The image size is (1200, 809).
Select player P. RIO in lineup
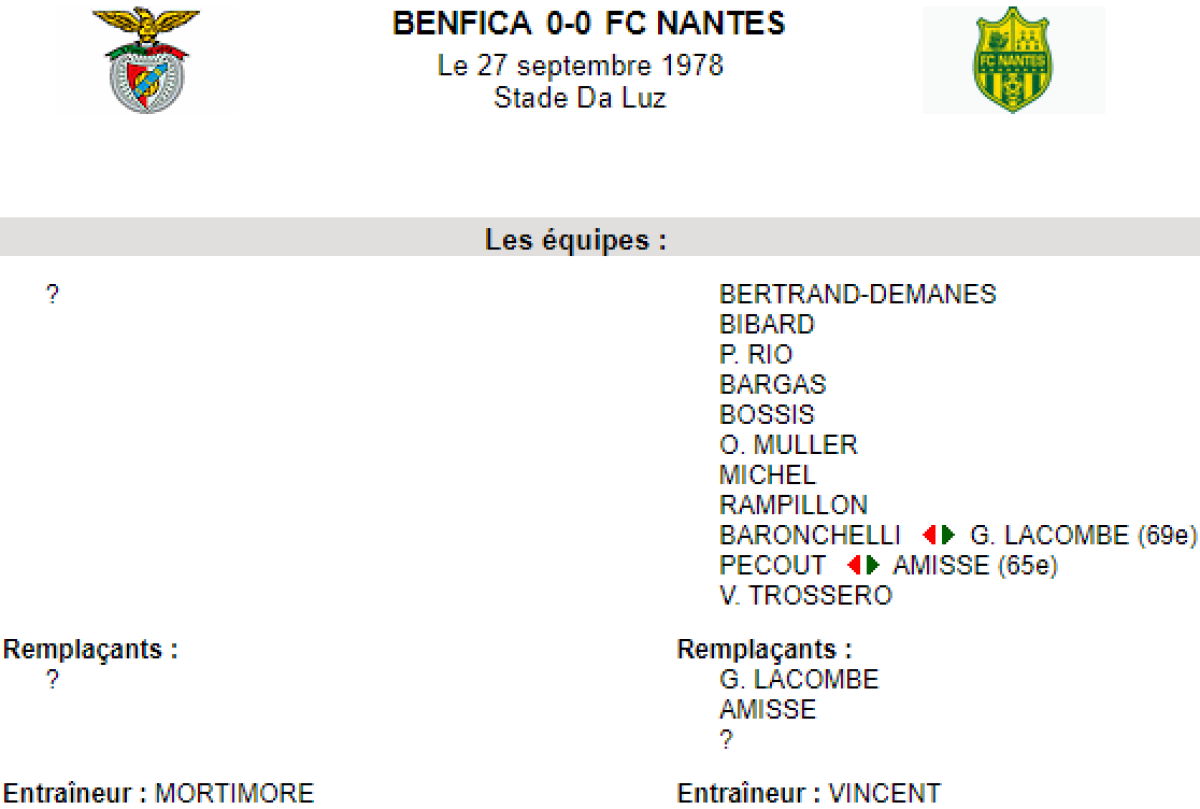tap(755, 355)
